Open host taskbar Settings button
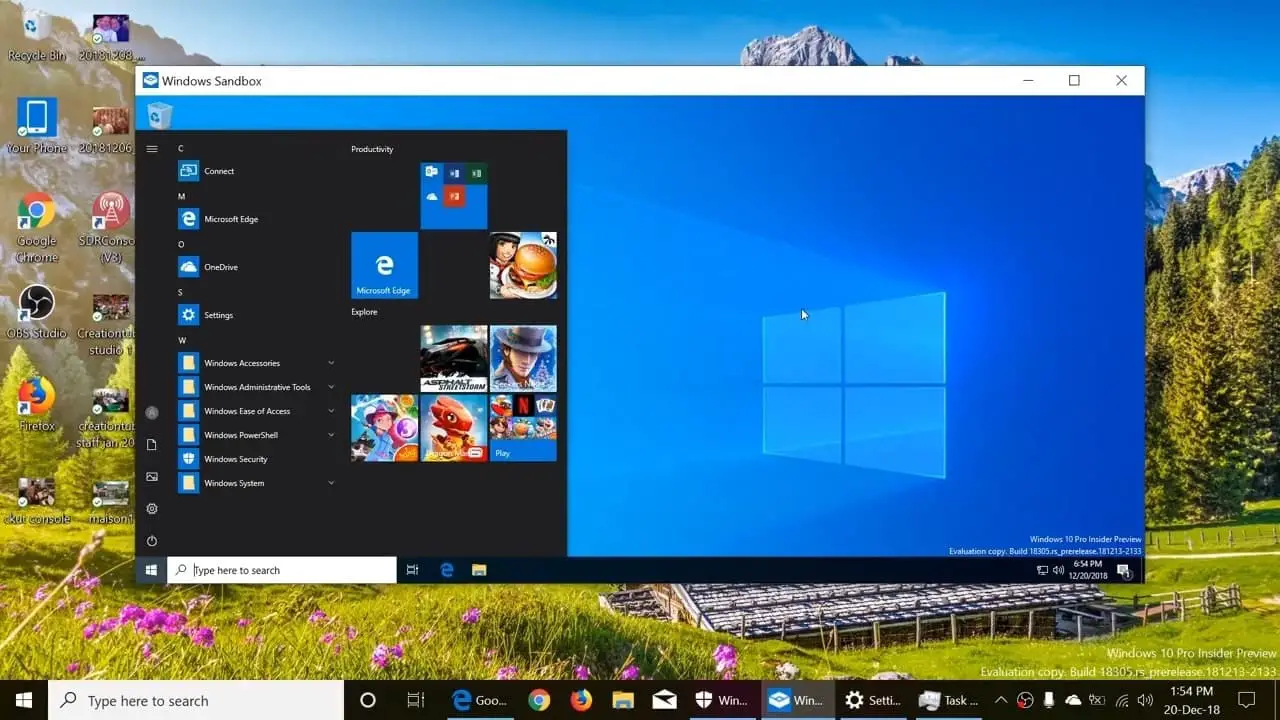 click(872, 700)
